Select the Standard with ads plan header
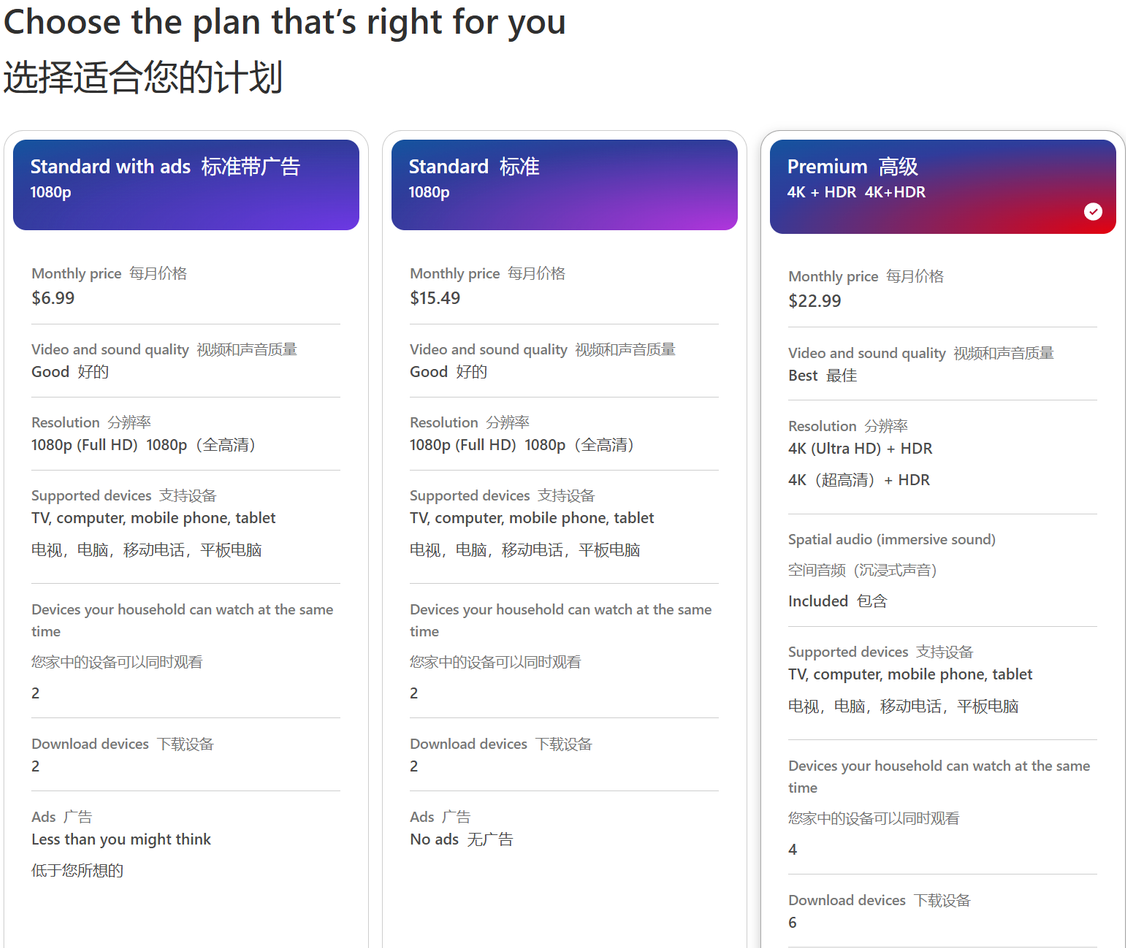 [x=186, y=185]
